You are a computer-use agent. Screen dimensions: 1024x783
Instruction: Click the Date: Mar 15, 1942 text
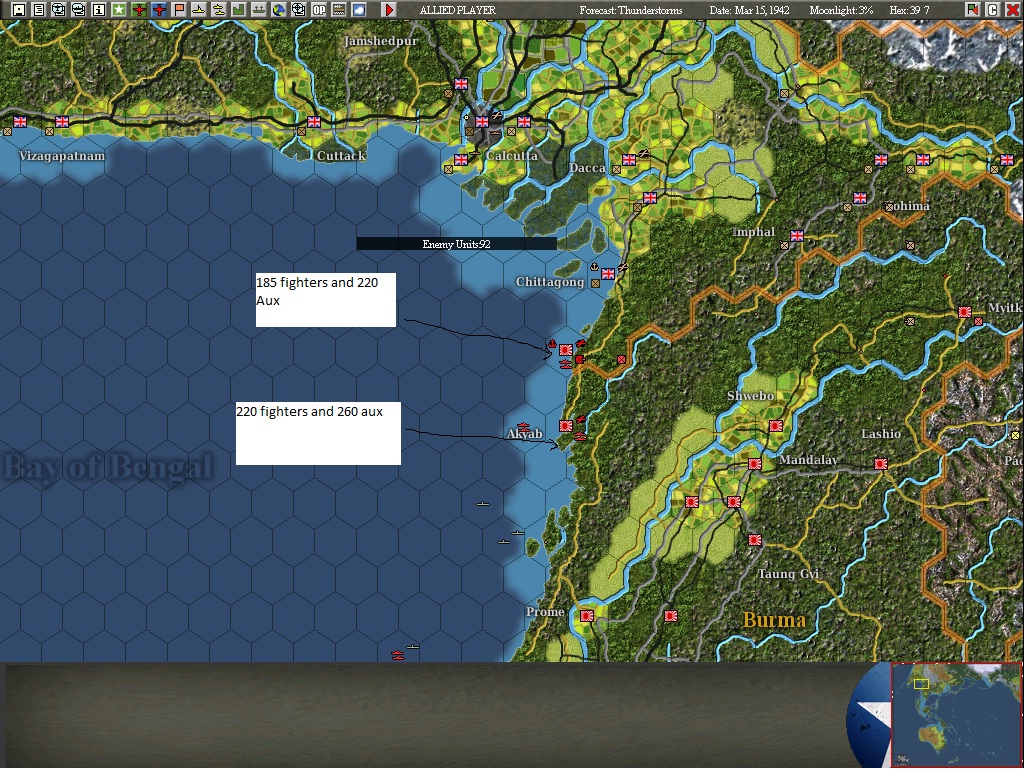[749, 10]
